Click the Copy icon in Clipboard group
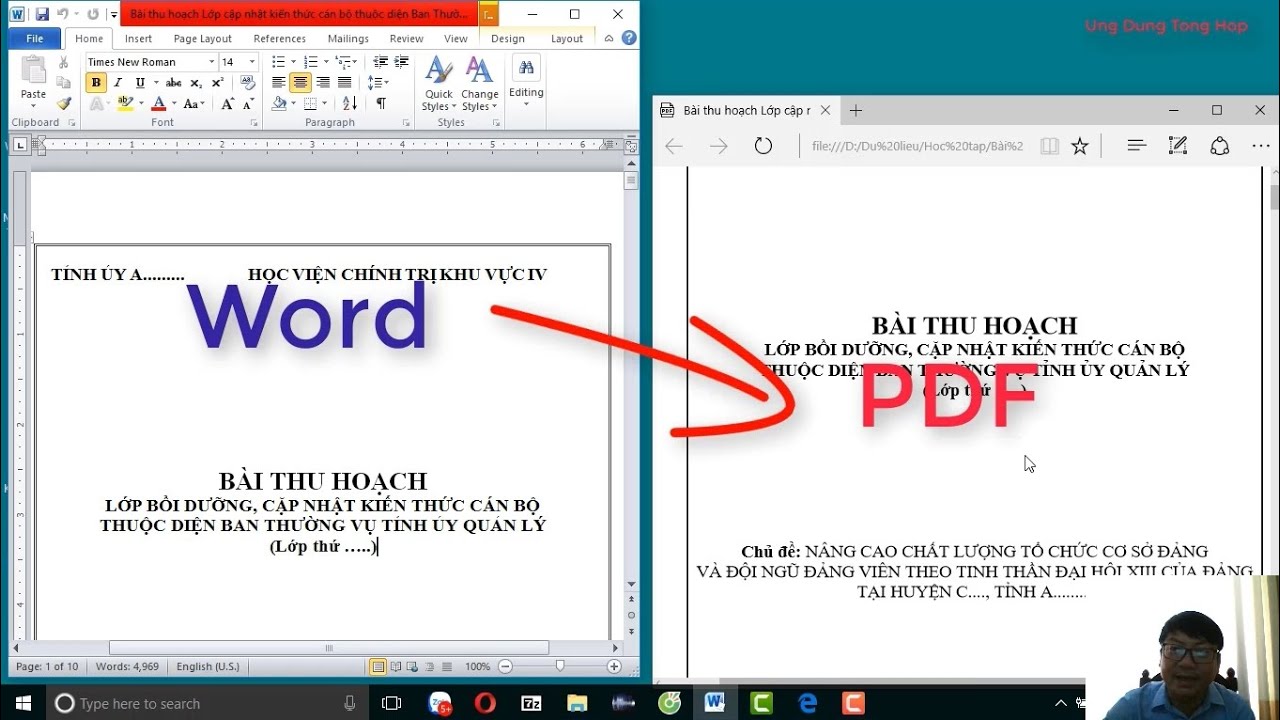The image size is (1280, 720). tap(64, 83)
